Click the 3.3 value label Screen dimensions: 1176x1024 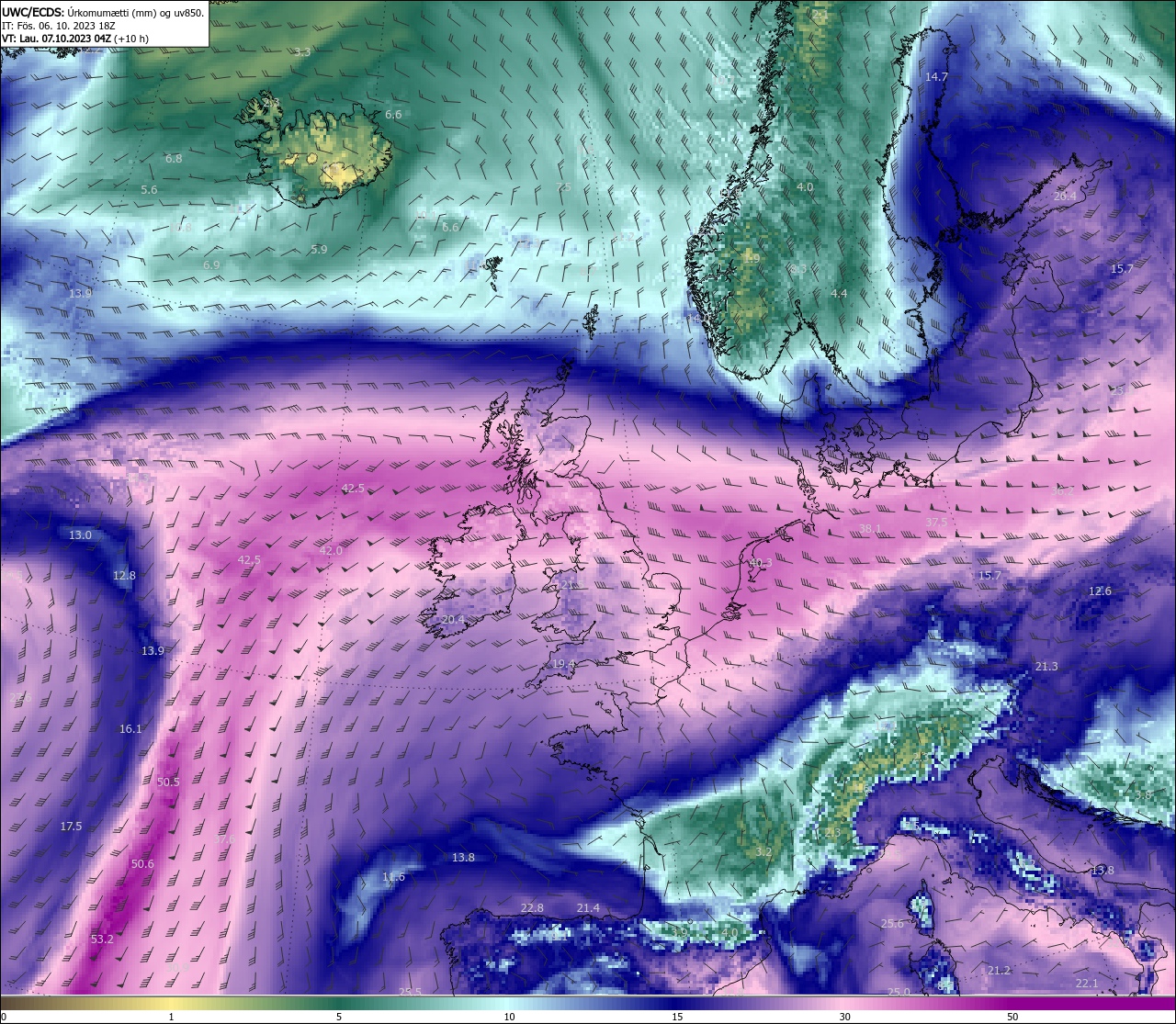[302, 52]
